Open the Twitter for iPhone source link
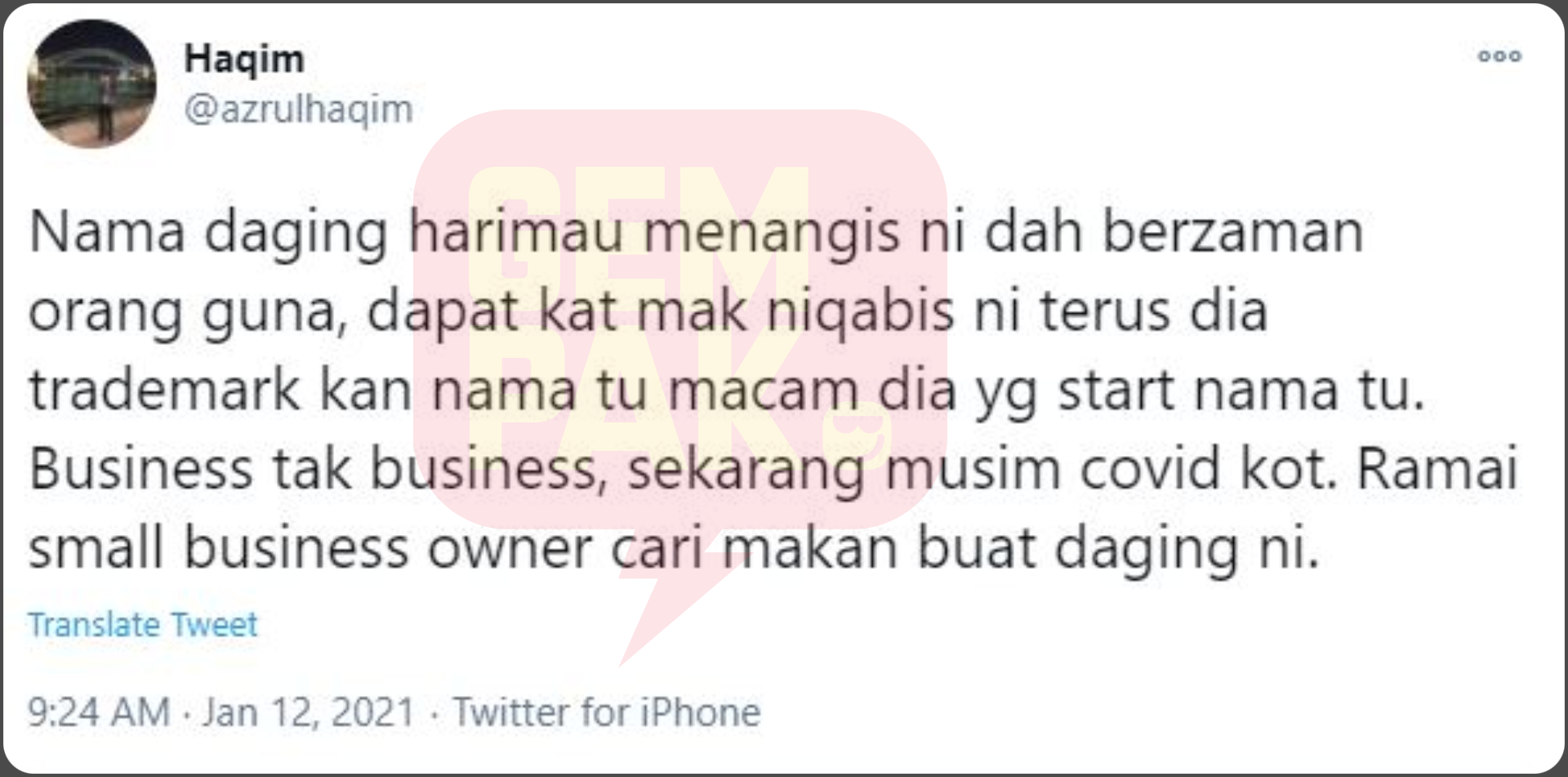1568x777 pixels. [607, 712]
